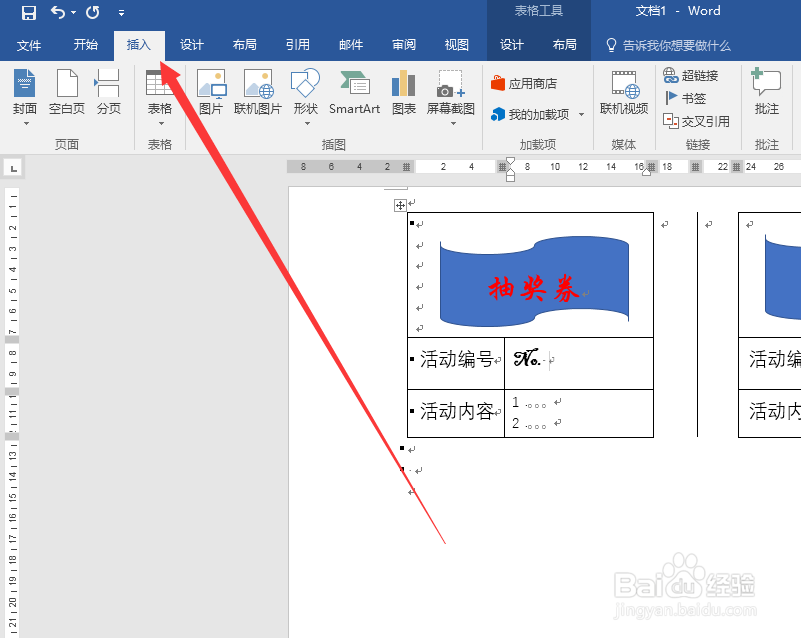Insert a picture with 图片
Image resolution: width=801 pixels, height=638 pixels.
coord(211,92)
